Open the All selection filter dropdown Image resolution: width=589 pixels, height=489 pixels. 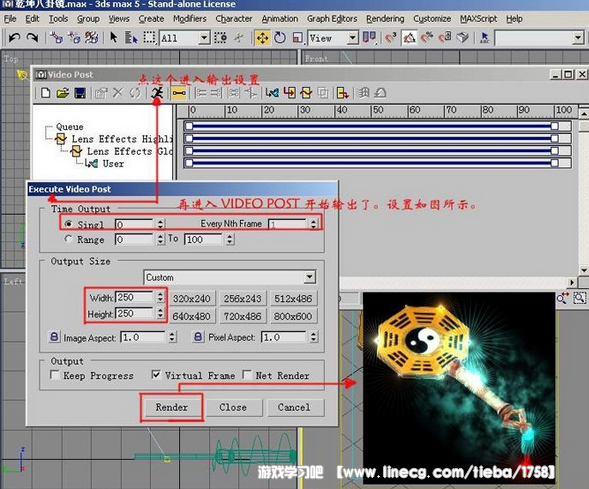click(x=204, y=38)
